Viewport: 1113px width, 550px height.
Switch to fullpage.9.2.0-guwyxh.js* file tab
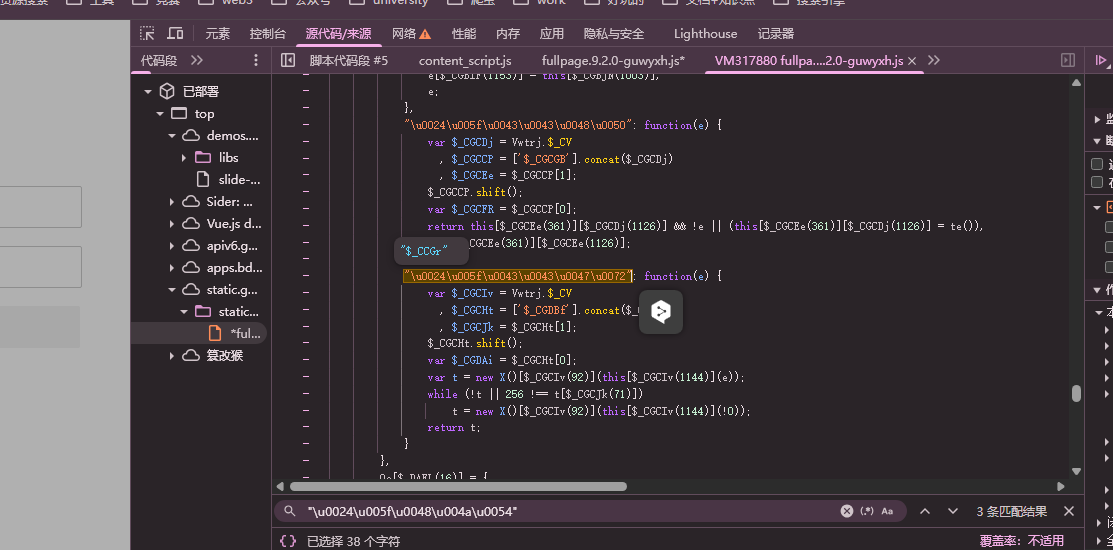coord(613,61)
